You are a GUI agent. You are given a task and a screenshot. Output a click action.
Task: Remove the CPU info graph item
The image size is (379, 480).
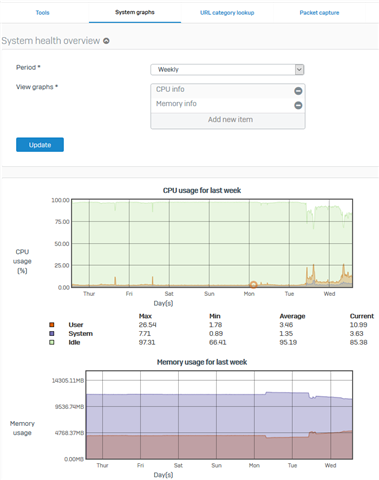point(298,91)
